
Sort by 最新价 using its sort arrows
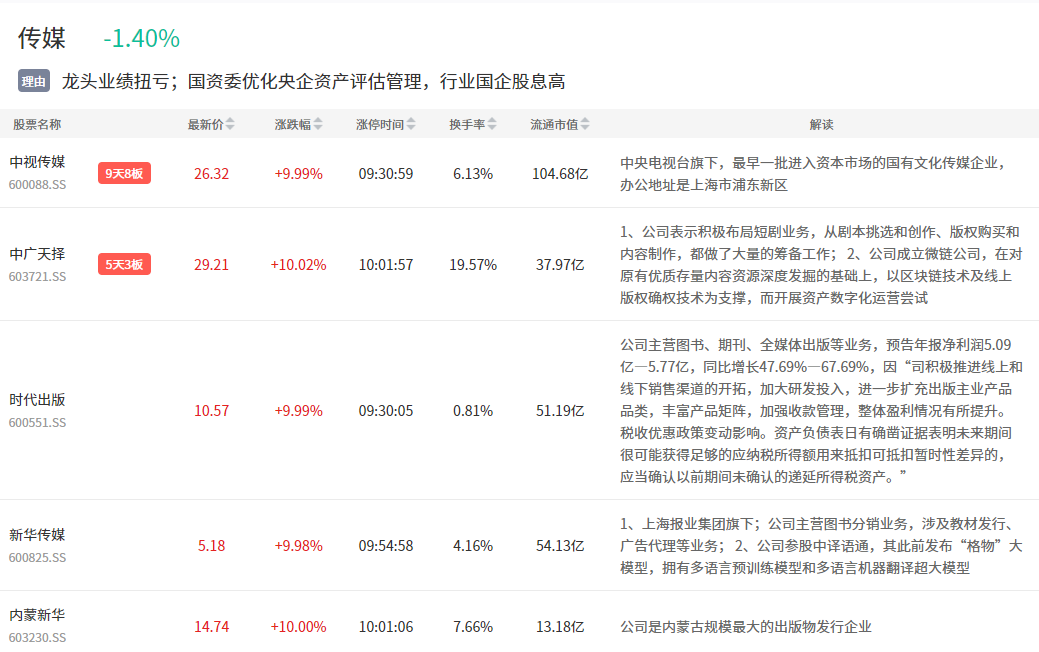(x=230, y=125)
